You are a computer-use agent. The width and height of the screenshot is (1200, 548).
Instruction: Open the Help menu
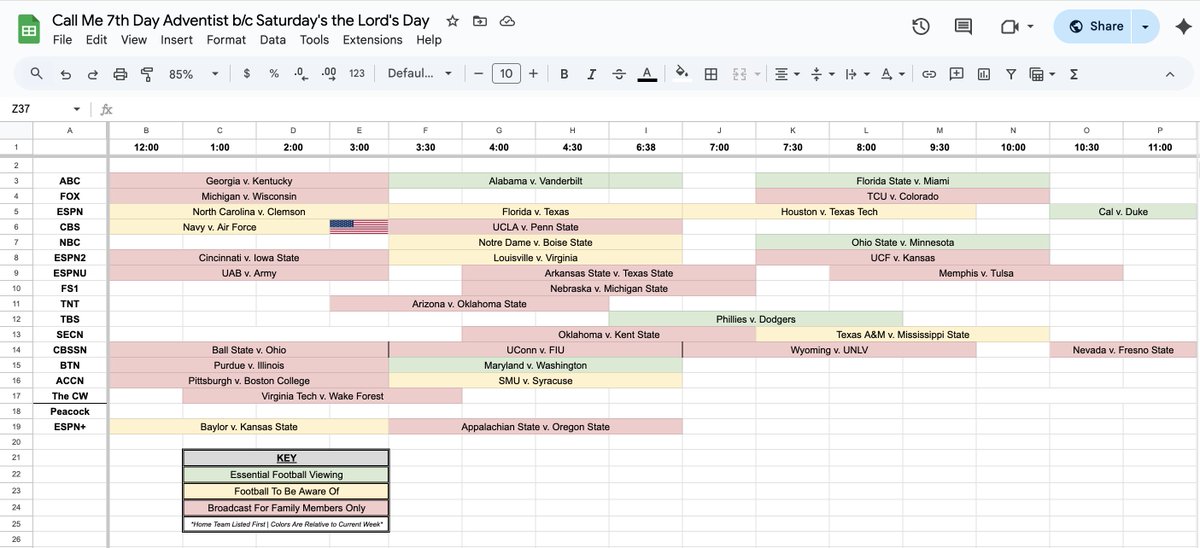tap(429, 40)
